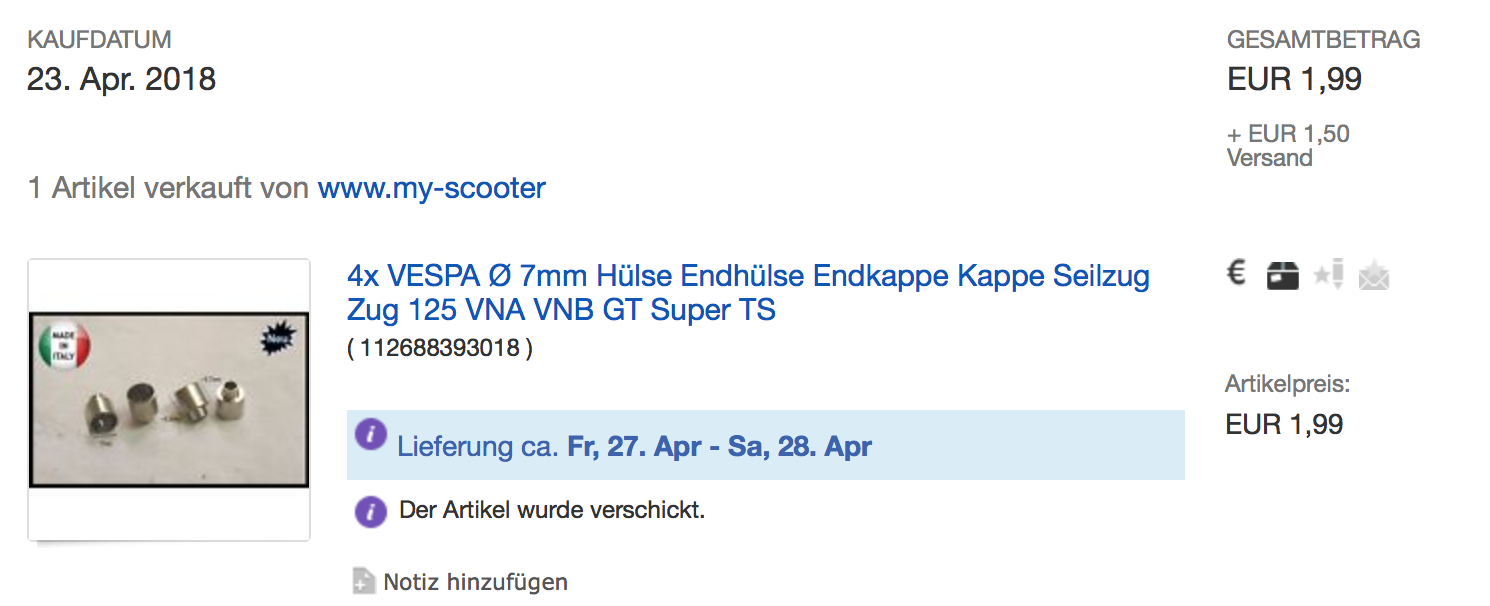The height and width of the screenshot is (606, 1490).
Task: Click the leave feedback star-pencil icon
Action: pyautogui.click(x=1329, y=274)
